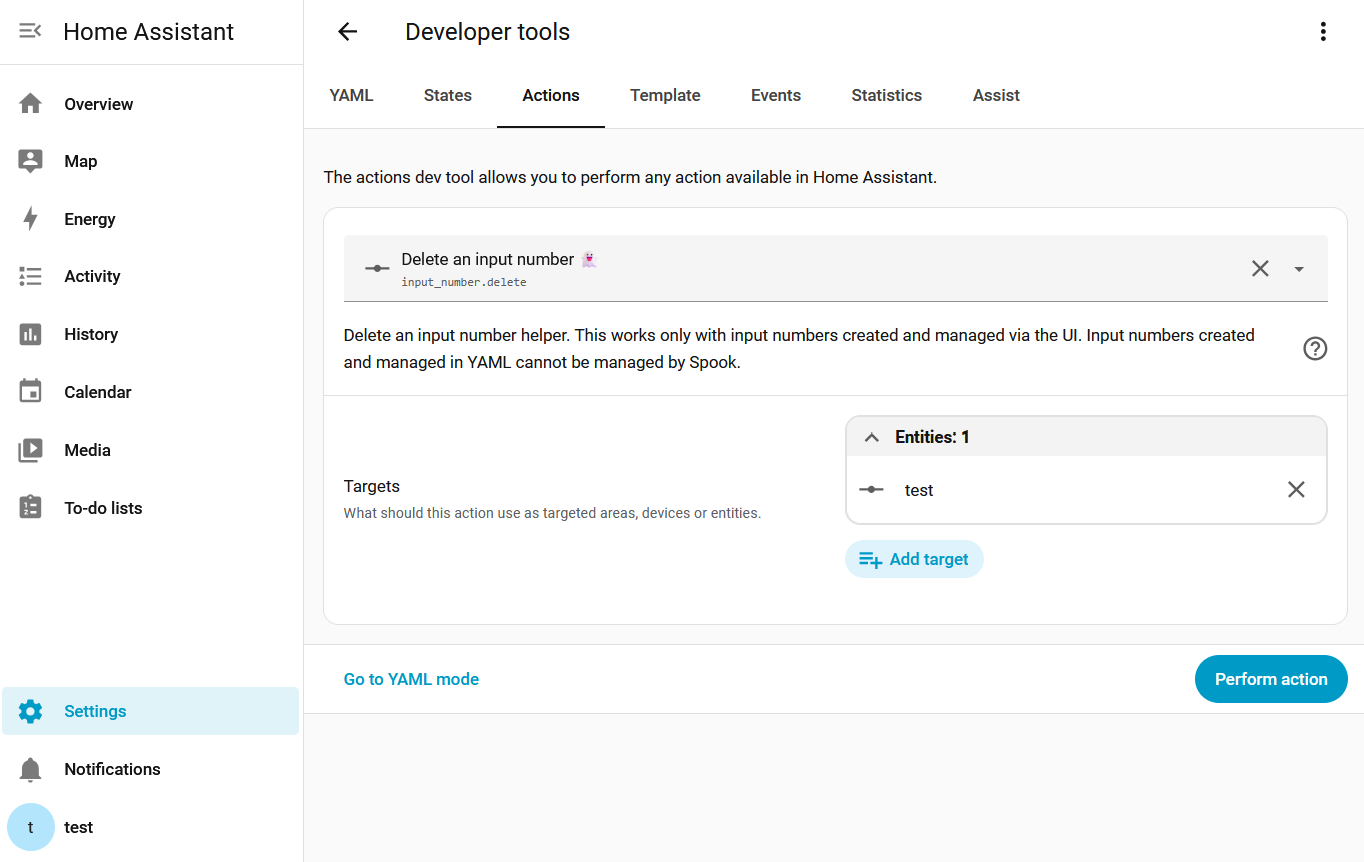Click Perform action button
Viewport: 1364px width, 862px height.
coord(1271,679)
